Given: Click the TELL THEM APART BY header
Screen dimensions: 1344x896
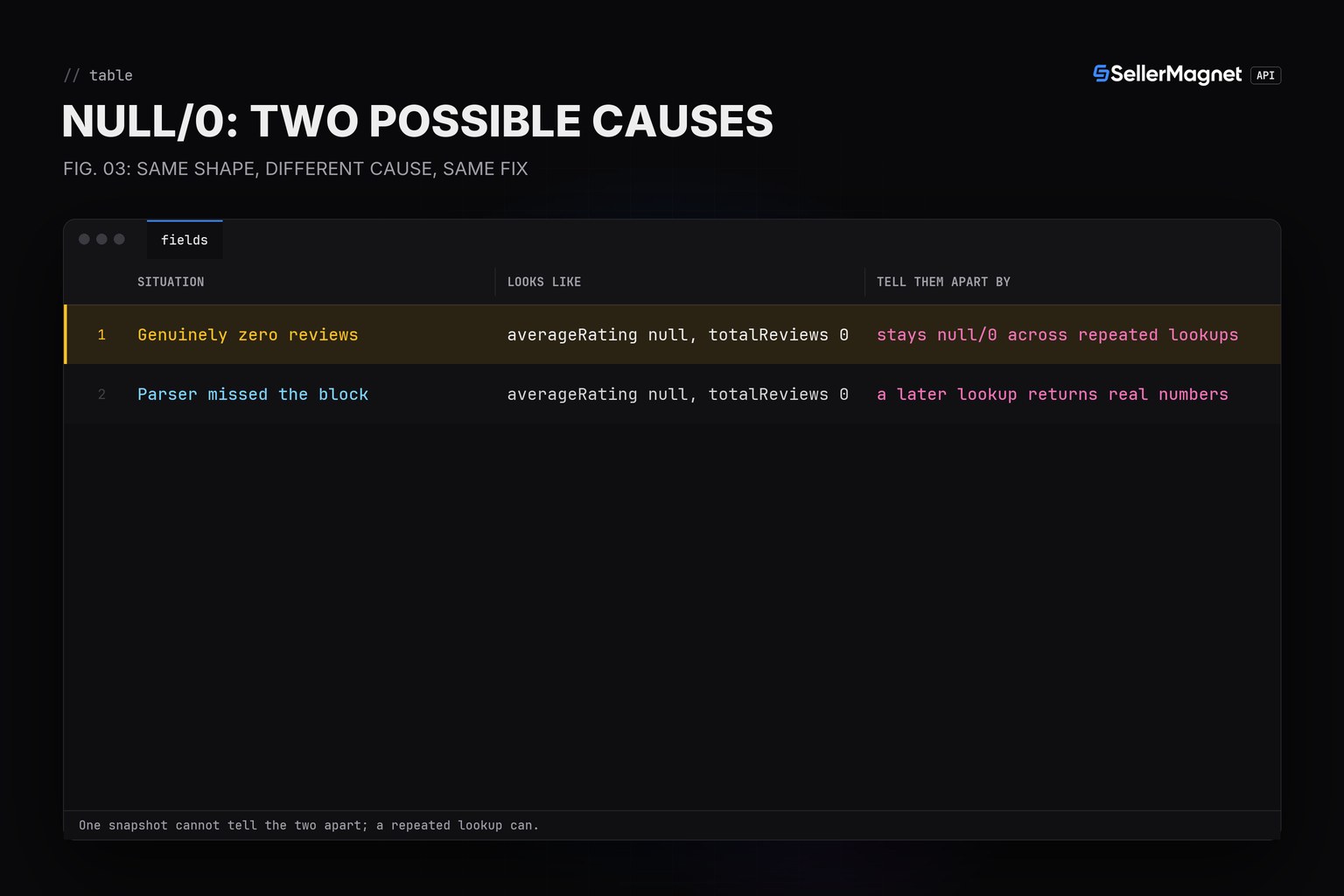Looking at the screenshot, I should [x=943, y=282].
